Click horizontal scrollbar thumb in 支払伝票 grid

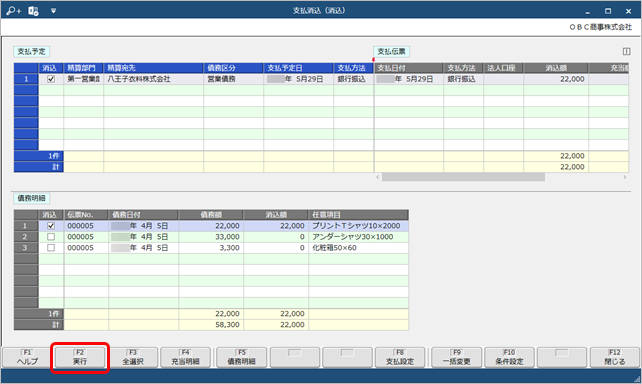coord(463,177)
